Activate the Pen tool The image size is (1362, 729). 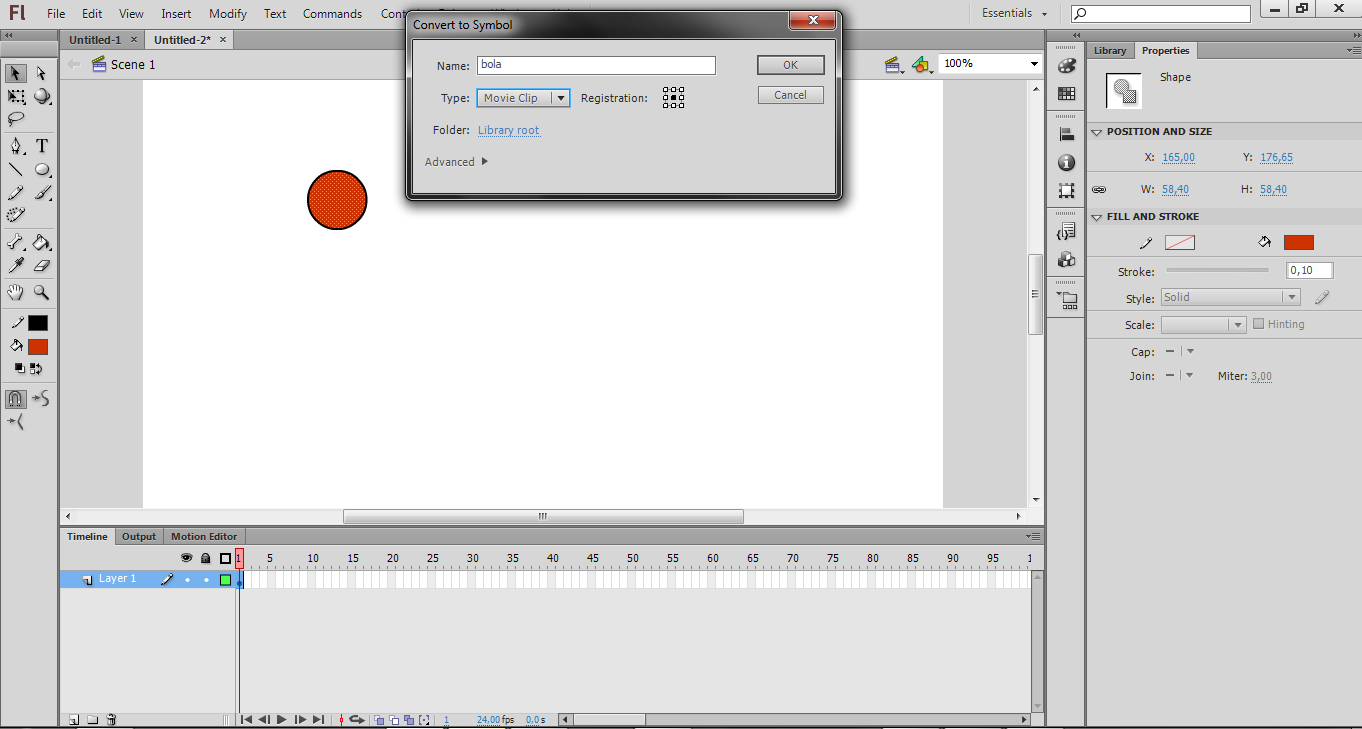[x=16, y=146]
